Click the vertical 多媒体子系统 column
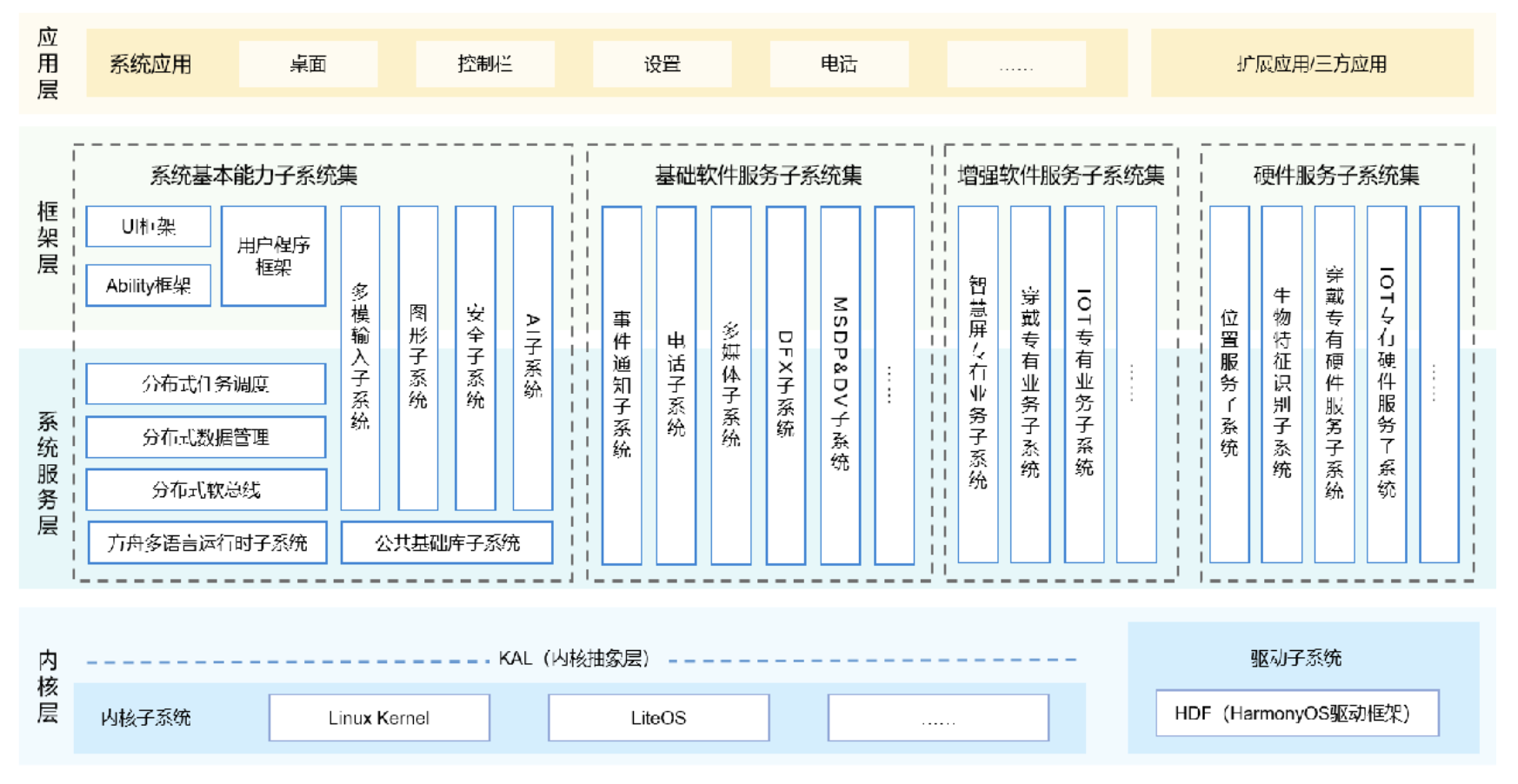This screenshot has height=784, width=1518. click(730, 384)
